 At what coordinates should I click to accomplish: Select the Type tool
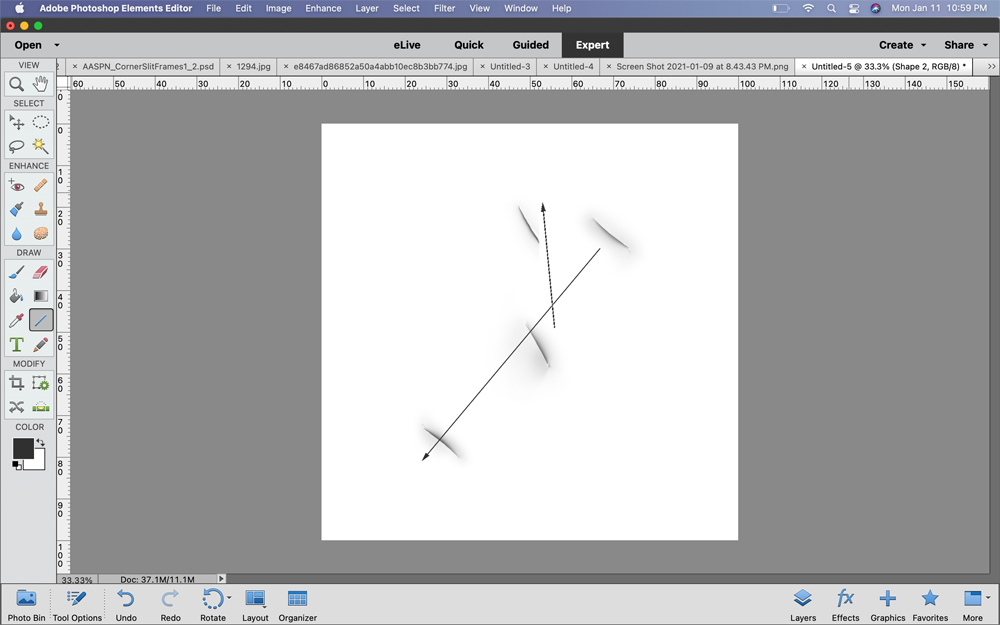coord(17,344)
